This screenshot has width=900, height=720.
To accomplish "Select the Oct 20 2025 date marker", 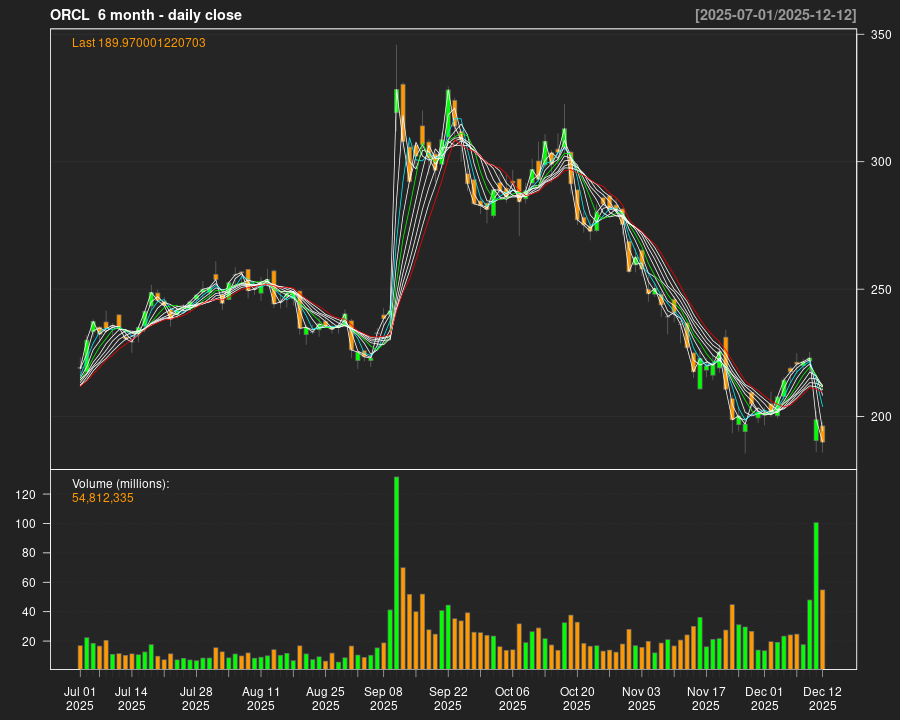I will pyautogui.click(x=577, y=698).
